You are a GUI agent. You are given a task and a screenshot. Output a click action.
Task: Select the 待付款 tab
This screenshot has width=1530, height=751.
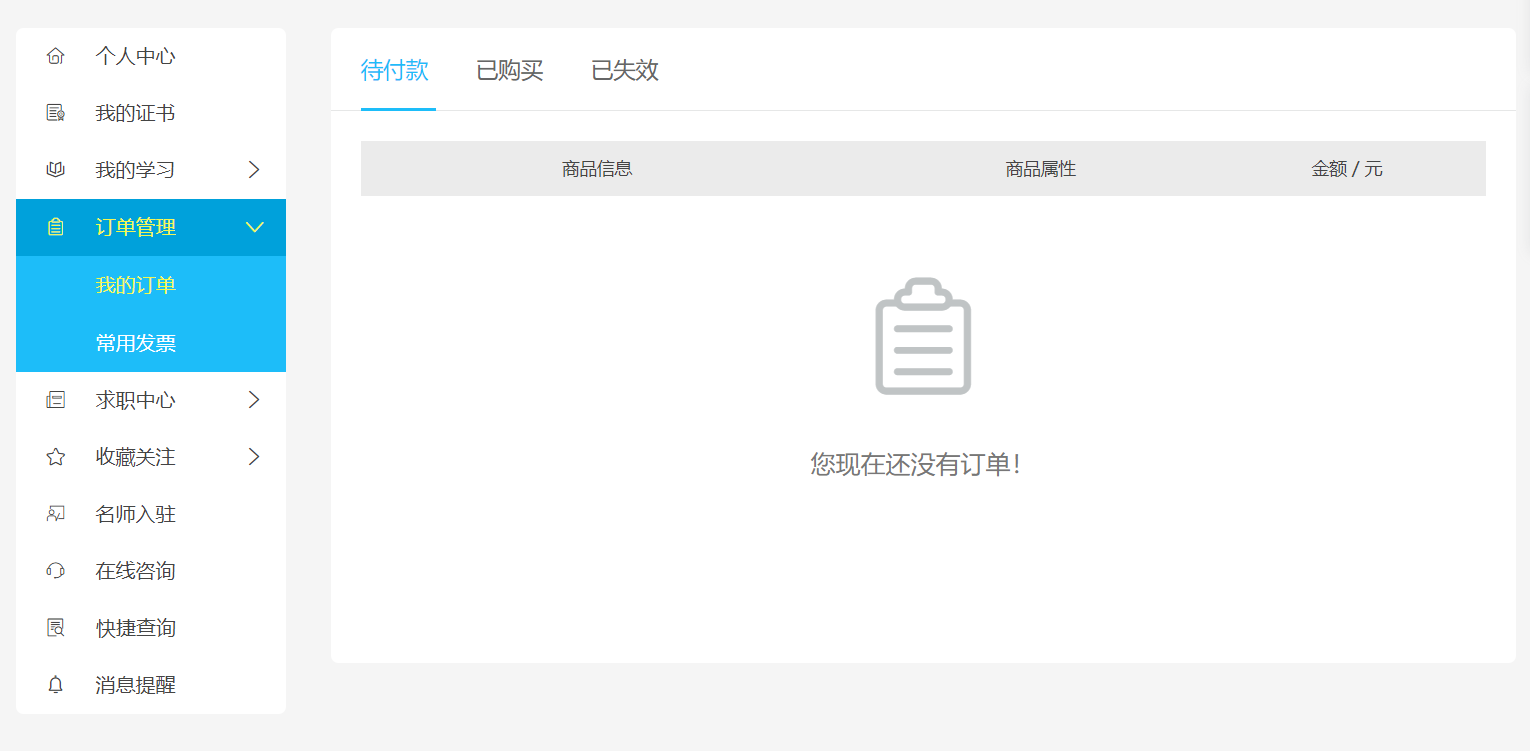pos(395,71)
